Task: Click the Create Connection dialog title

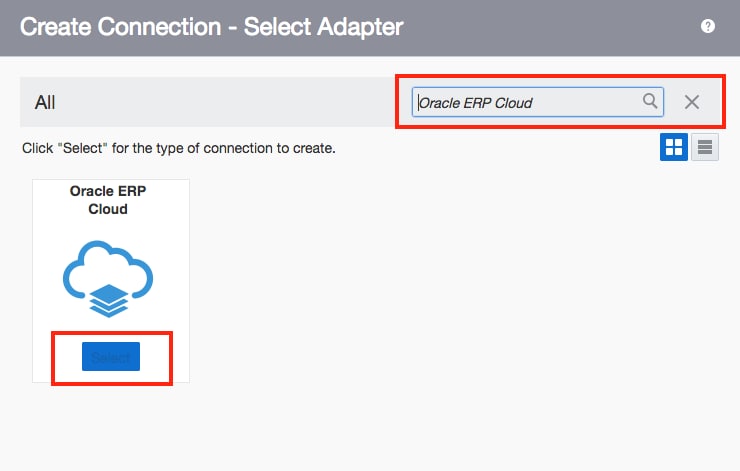Action: tap(211, 27)
